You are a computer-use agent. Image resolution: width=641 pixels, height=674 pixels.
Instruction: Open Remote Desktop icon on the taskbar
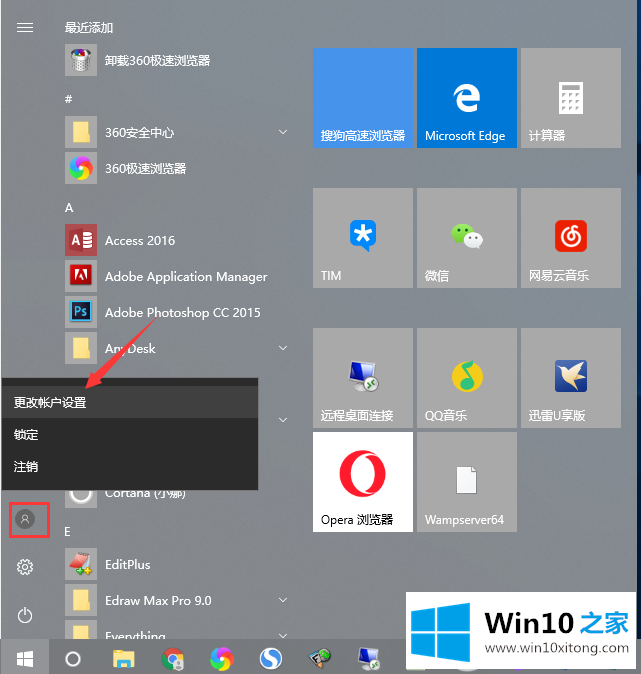pyautogui.click(x=369, y=659)
